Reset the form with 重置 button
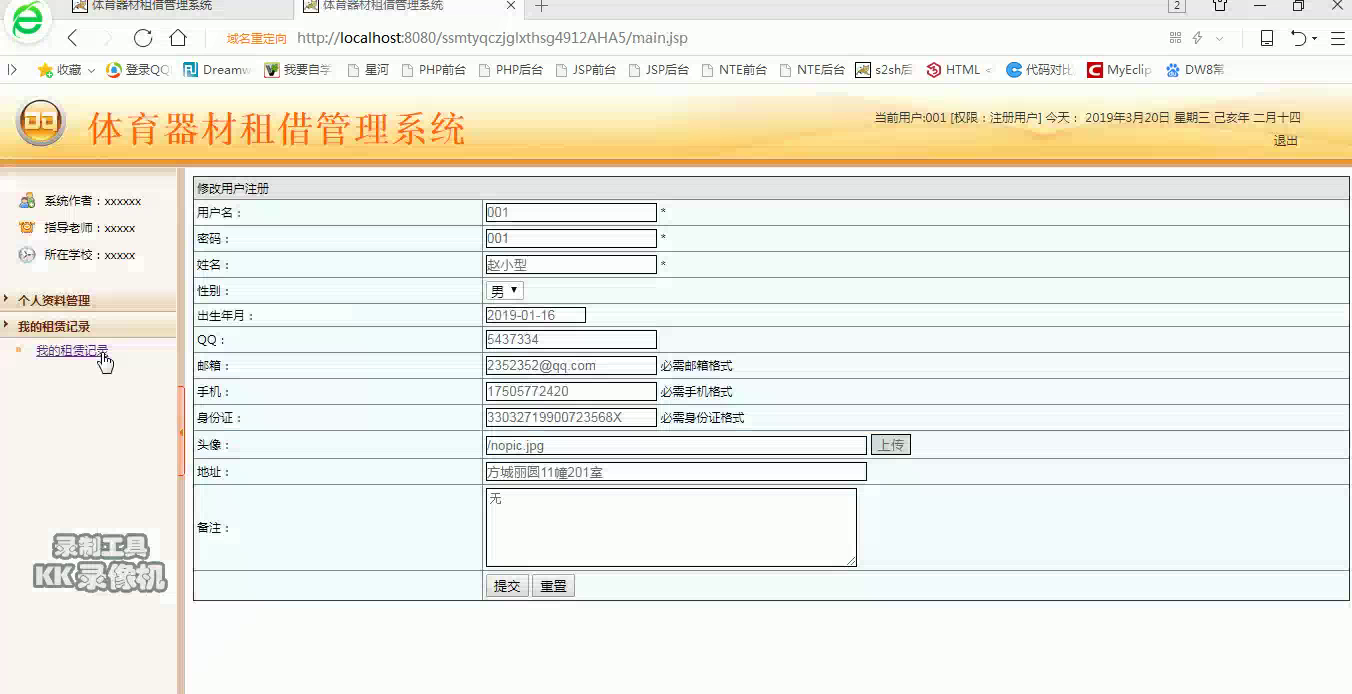 click(553, 586)
